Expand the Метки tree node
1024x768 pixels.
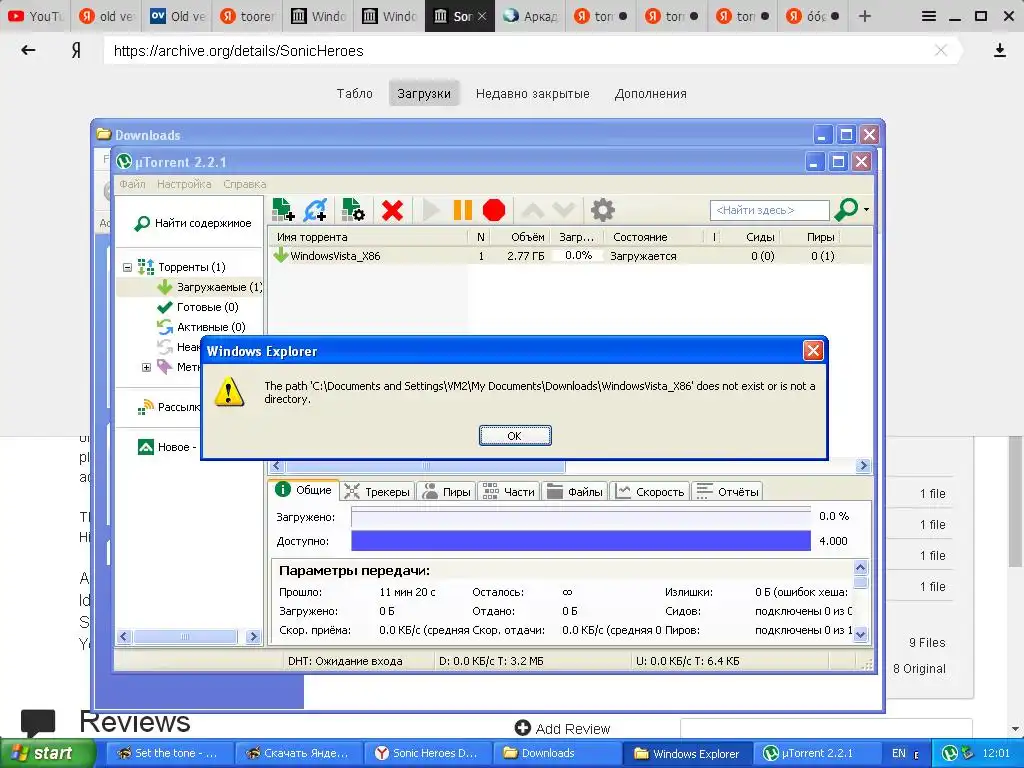click(x=146, y=368)
